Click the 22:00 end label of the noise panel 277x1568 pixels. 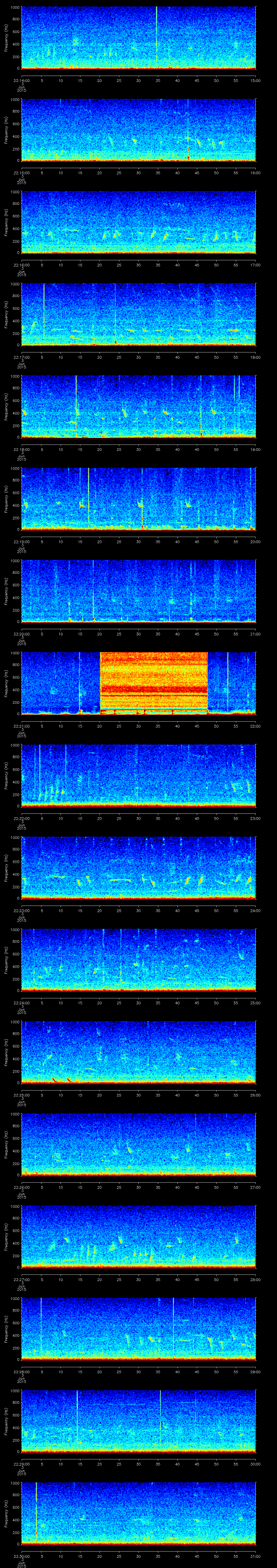(255, 726)
